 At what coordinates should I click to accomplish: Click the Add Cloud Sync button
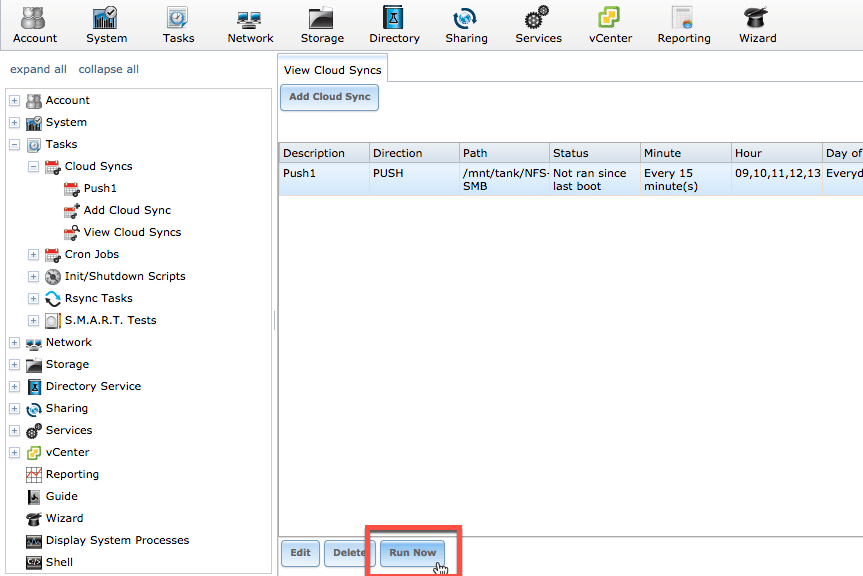coord(330,97)
